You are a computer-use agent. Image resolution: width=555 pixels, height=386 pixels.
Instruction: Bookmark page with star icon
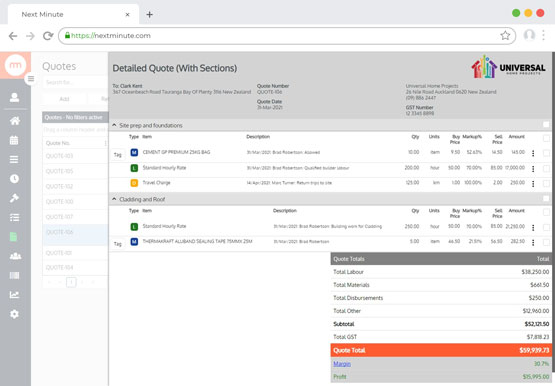505,35
